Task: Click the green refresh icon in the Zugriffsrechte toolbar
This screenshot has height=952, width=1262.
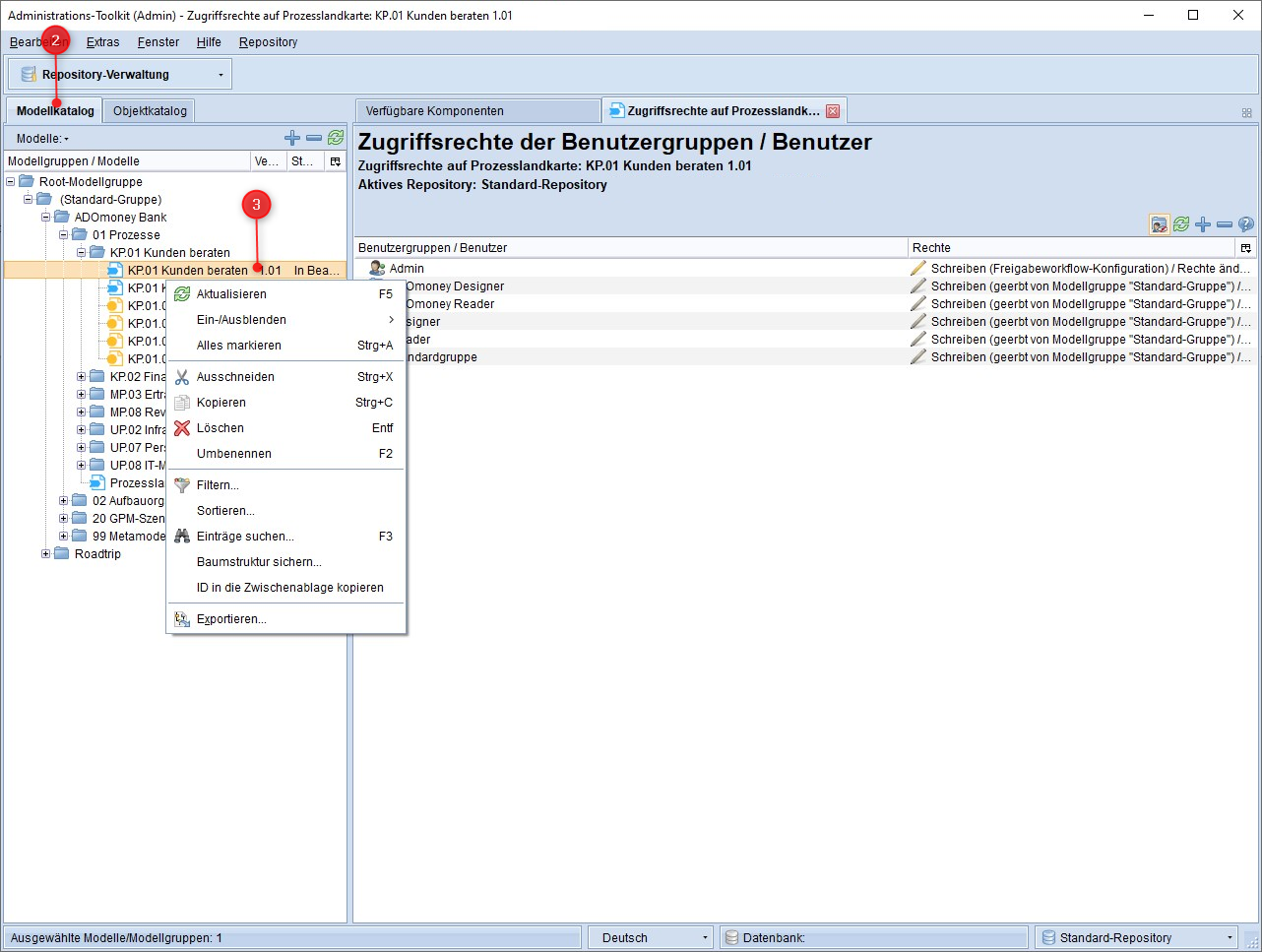Action: [1181, 224]
